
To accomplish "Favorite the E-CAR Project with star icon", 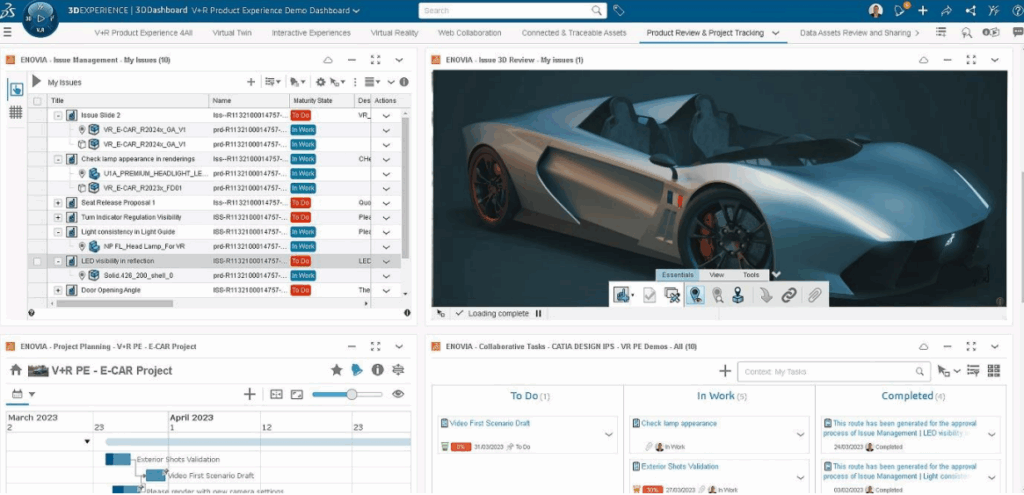I will (x=338, y=370).
